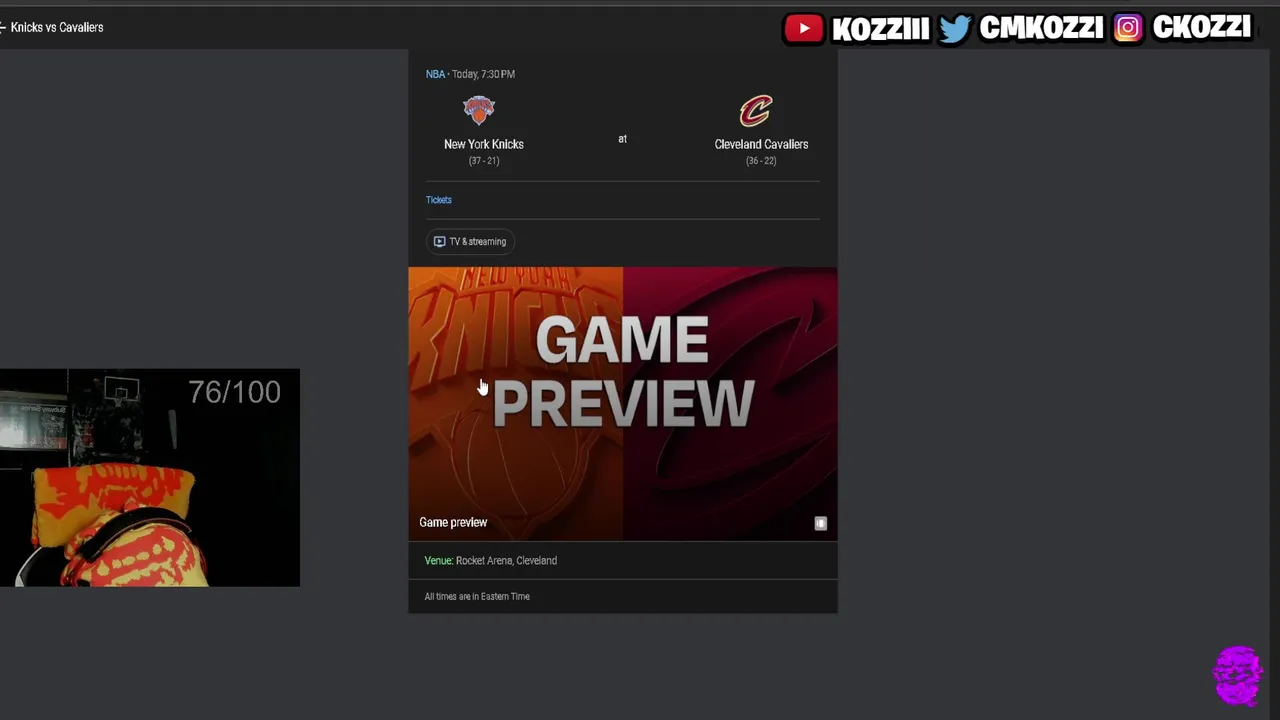Click the Cavaliers record (36 - 22)
The image size is (1280, 720).
761,161
